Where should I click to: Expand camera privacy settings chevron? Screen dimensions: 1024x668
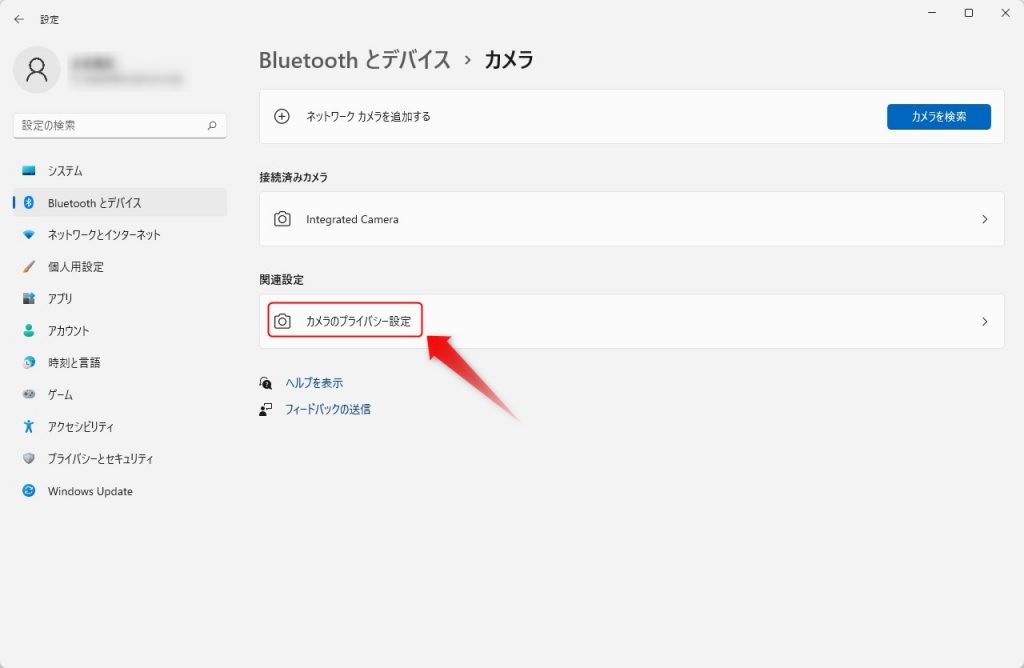[985, 321]
